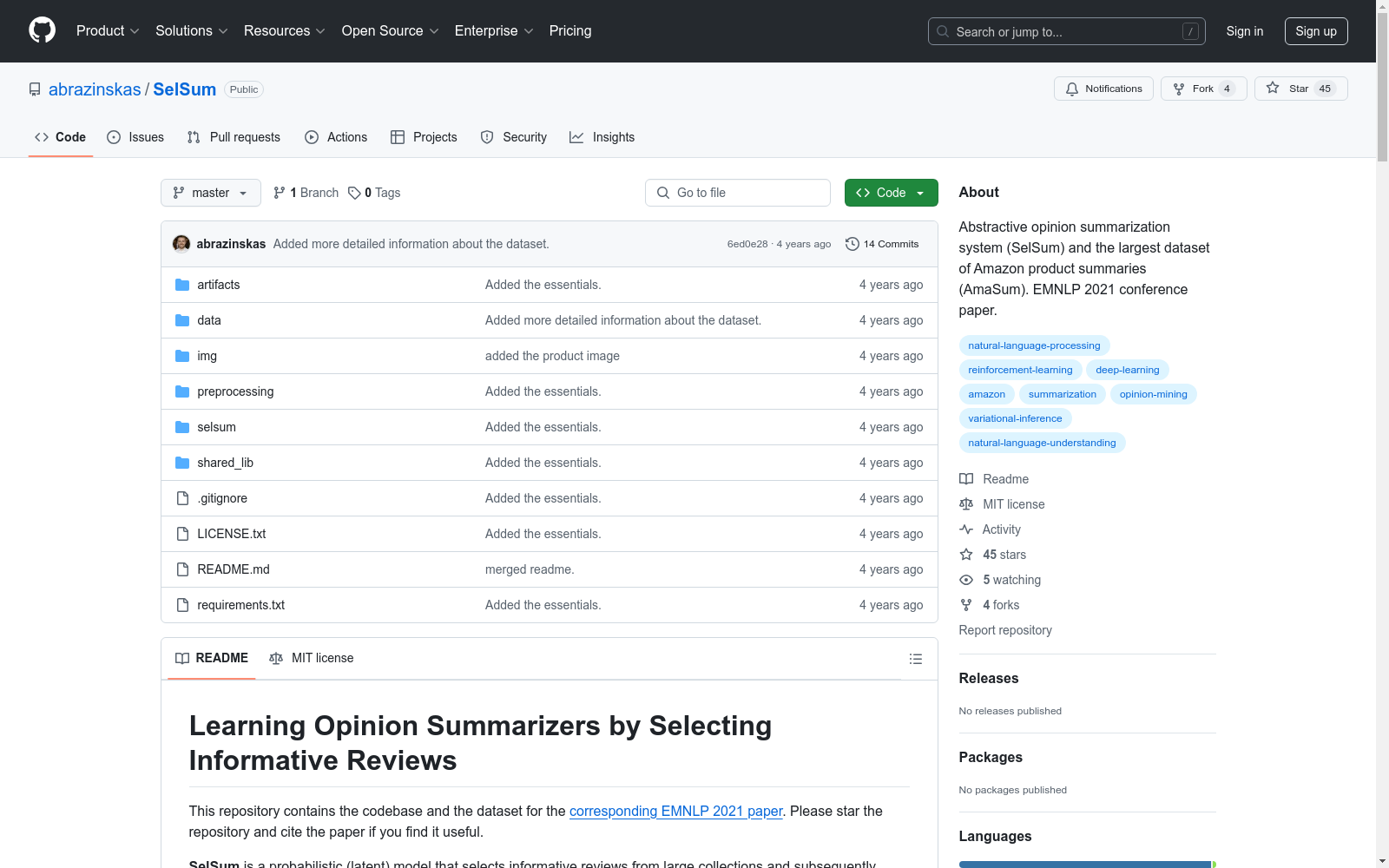
Task: Expand the Resources menu
Action: point(285,30)
